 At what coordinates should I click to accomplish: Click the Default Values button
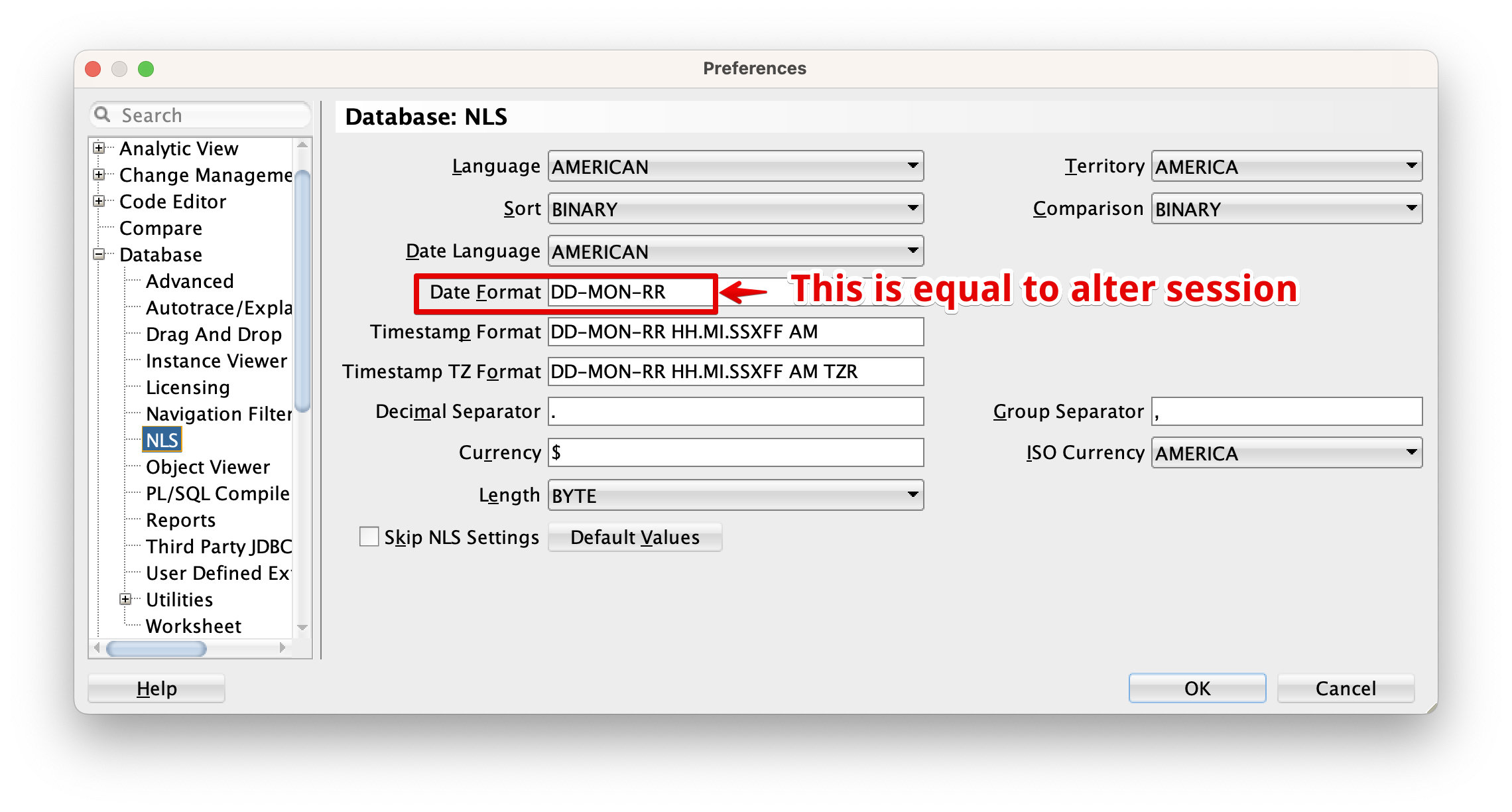(x=635, y=537)
